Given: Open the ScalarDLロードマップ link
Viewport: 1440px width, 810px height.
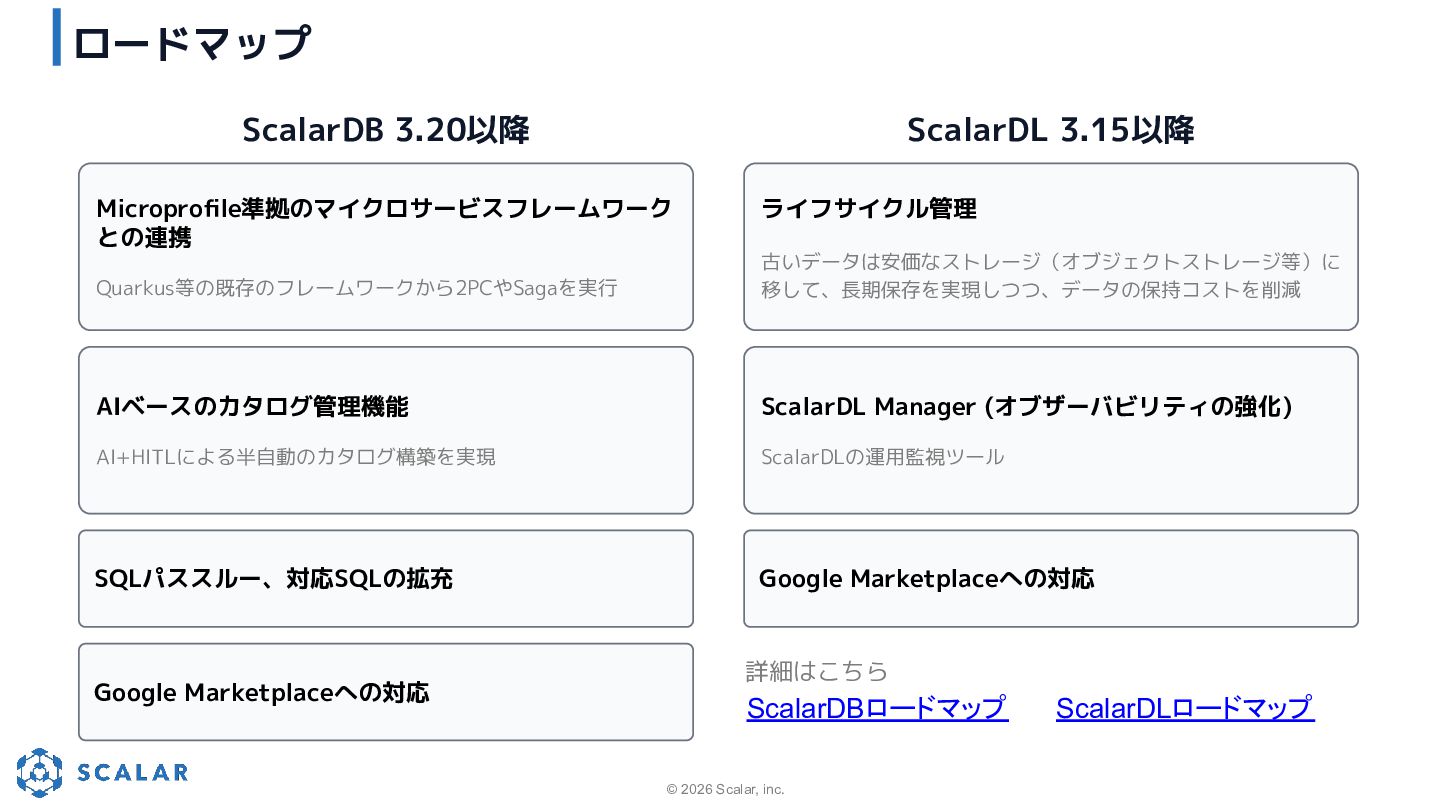Looking at the screenshot, I should pos(1185,708).
